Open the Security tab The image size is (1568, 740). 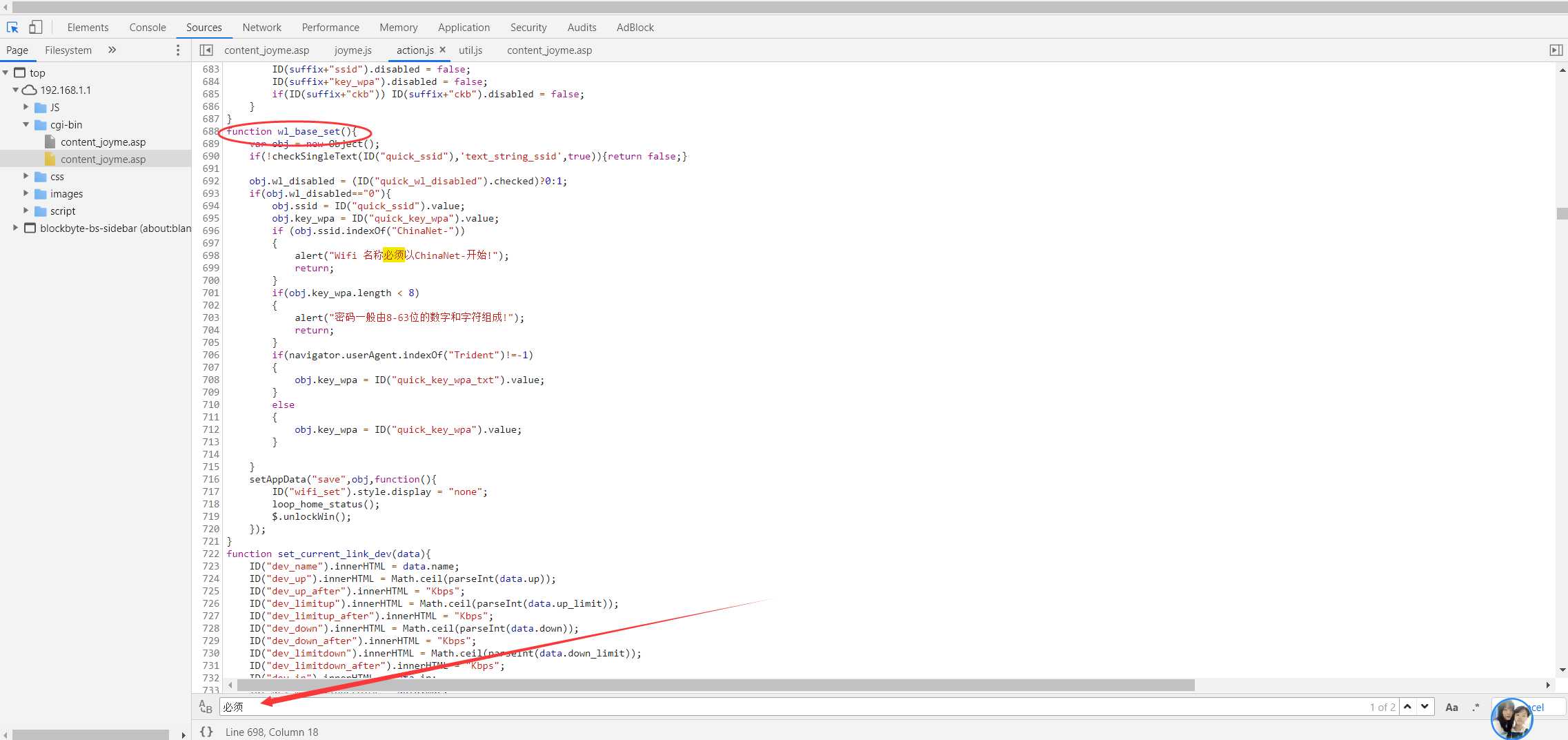[x=528, y=28]
